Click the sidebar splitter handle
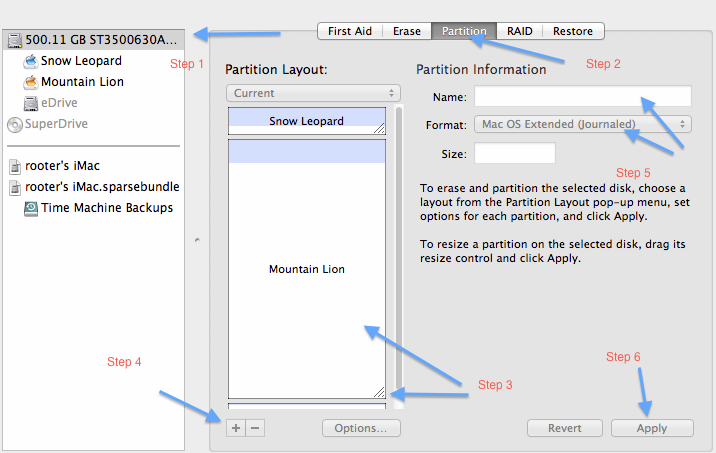The image size is (716, 453). pos(197,240)
